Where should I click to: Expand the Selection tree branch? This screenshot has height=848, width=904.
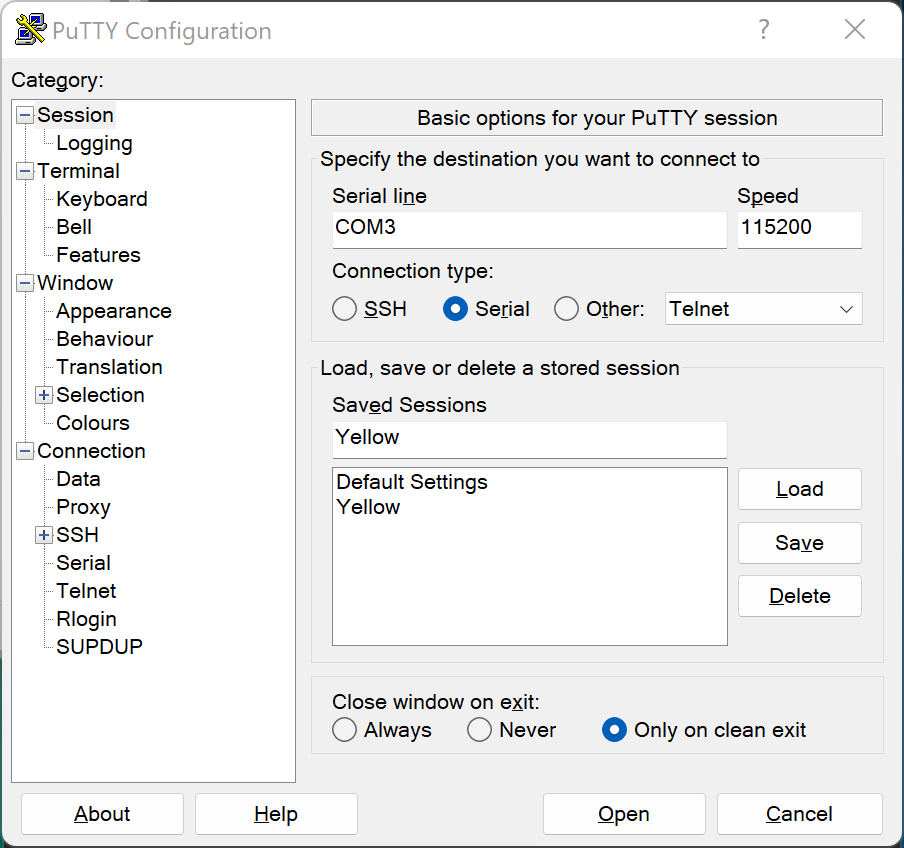(x=43, y=395)
